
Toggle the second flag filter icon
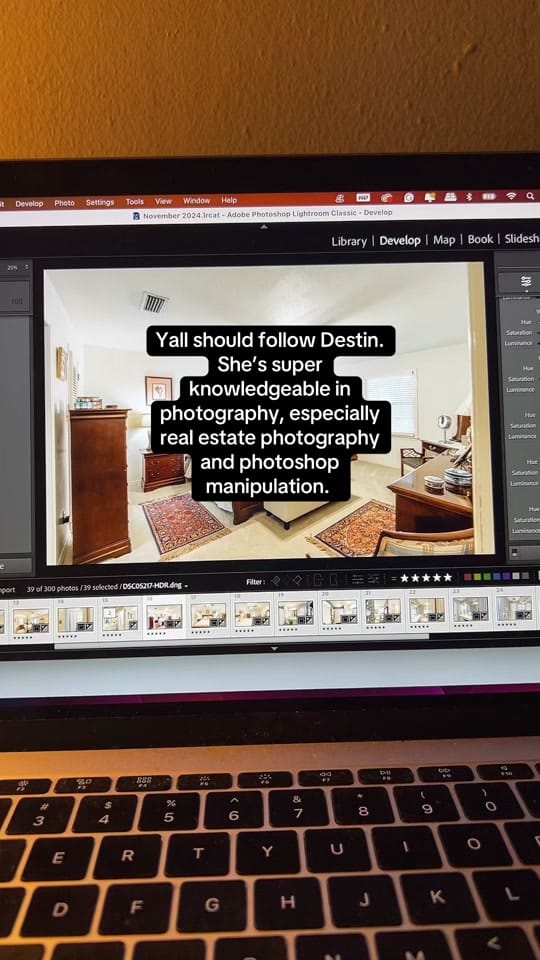pyautogui.click(x=297, y=579)
